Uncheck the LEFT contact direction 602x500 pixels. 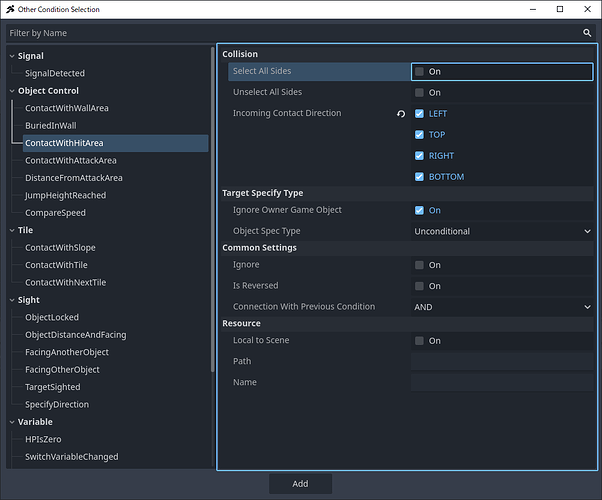pos(420,114)
